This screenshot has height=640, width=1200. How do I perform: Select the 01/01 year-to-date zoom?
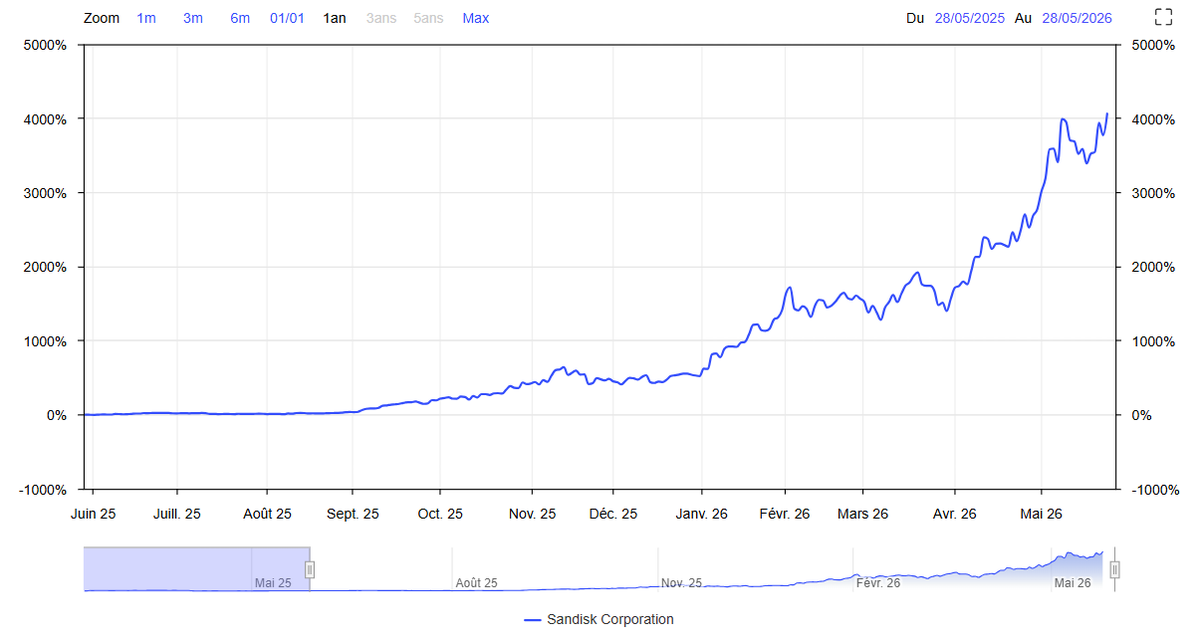(287, 18)
